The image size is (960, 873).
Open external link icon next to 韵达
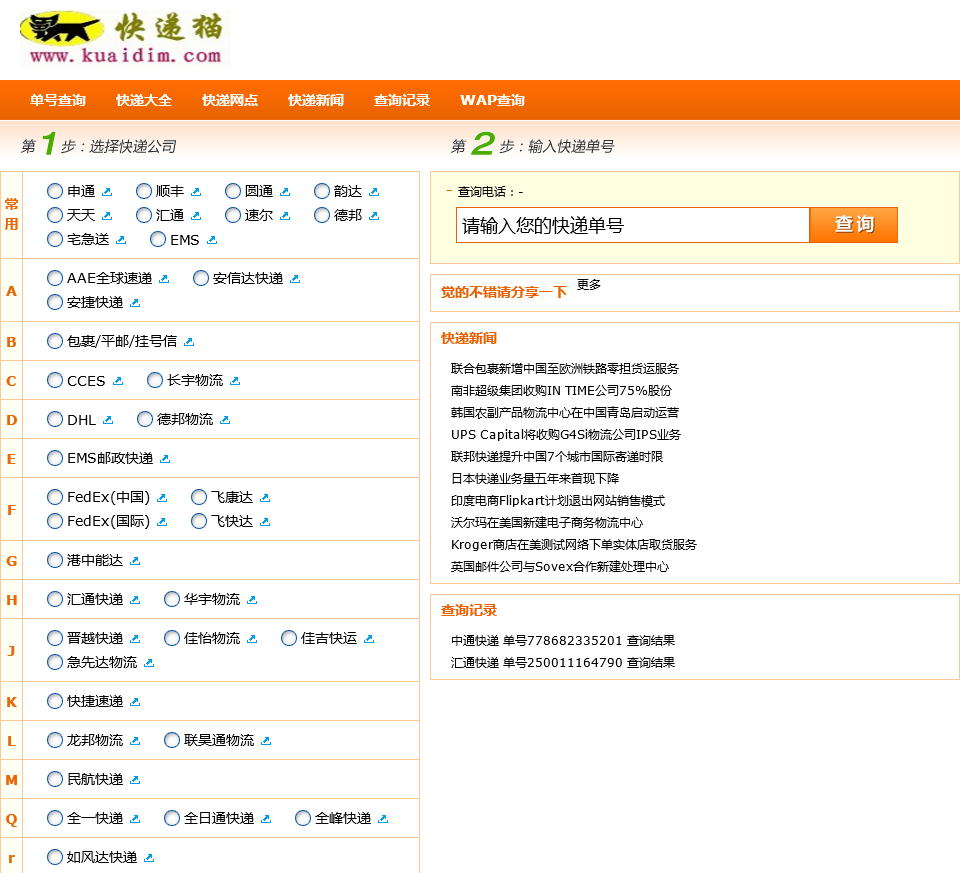tap(374, 192)
